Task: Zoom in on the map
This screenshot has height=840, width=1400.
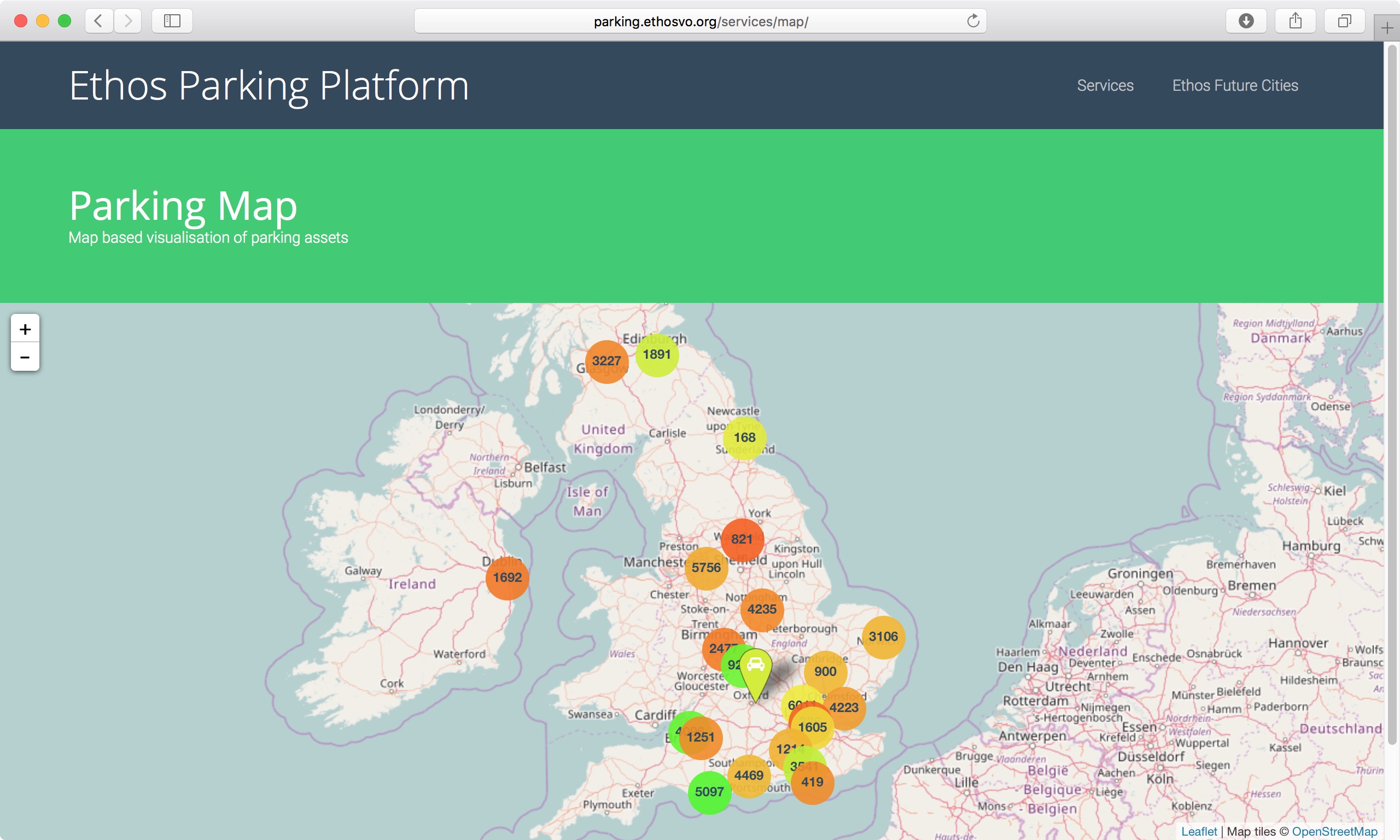Action: pos(25,329)
